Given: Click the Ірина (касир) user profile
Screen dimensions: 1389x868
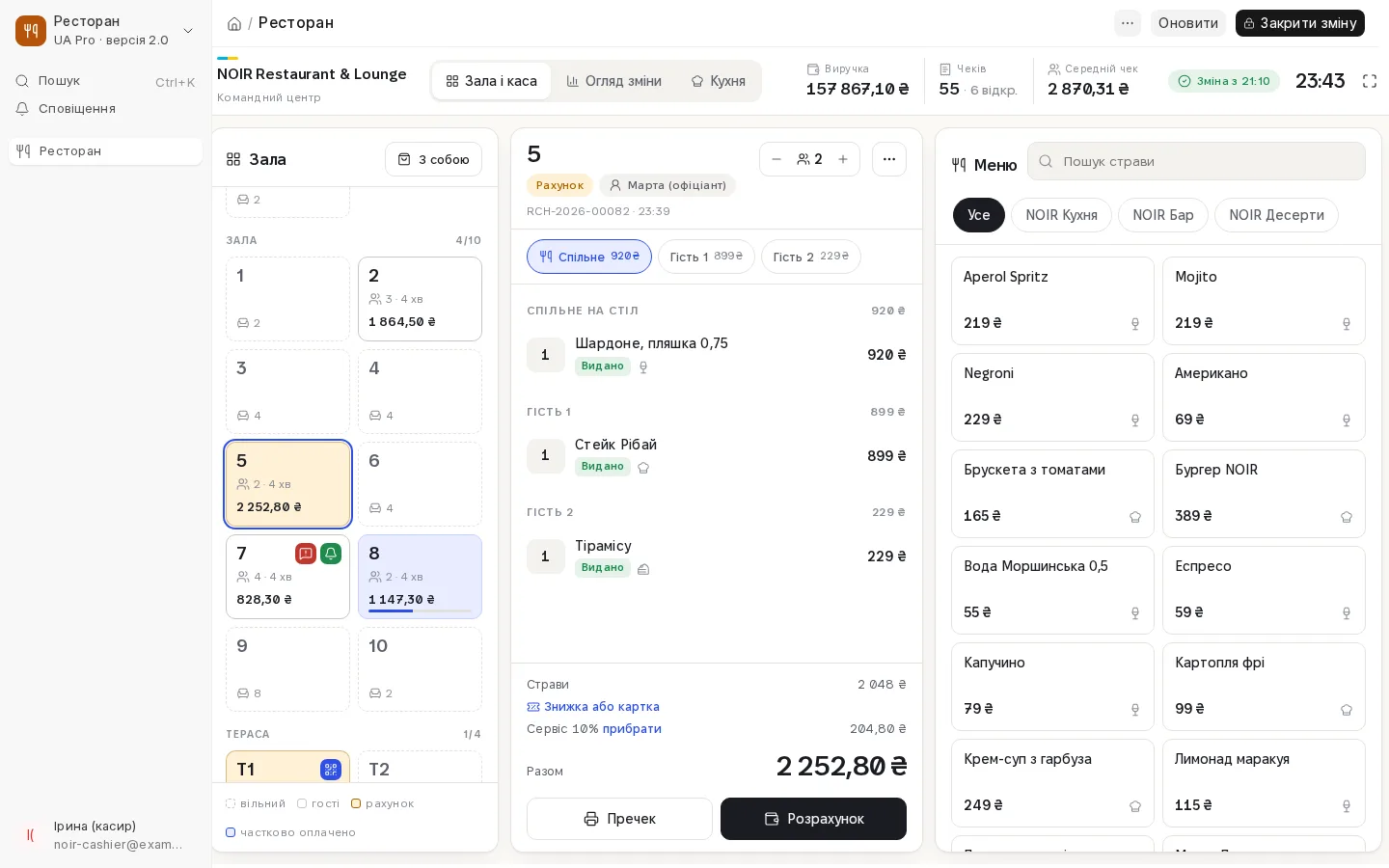Looking at the screenshot, I should pyautogui.click(x=106, y=835).
